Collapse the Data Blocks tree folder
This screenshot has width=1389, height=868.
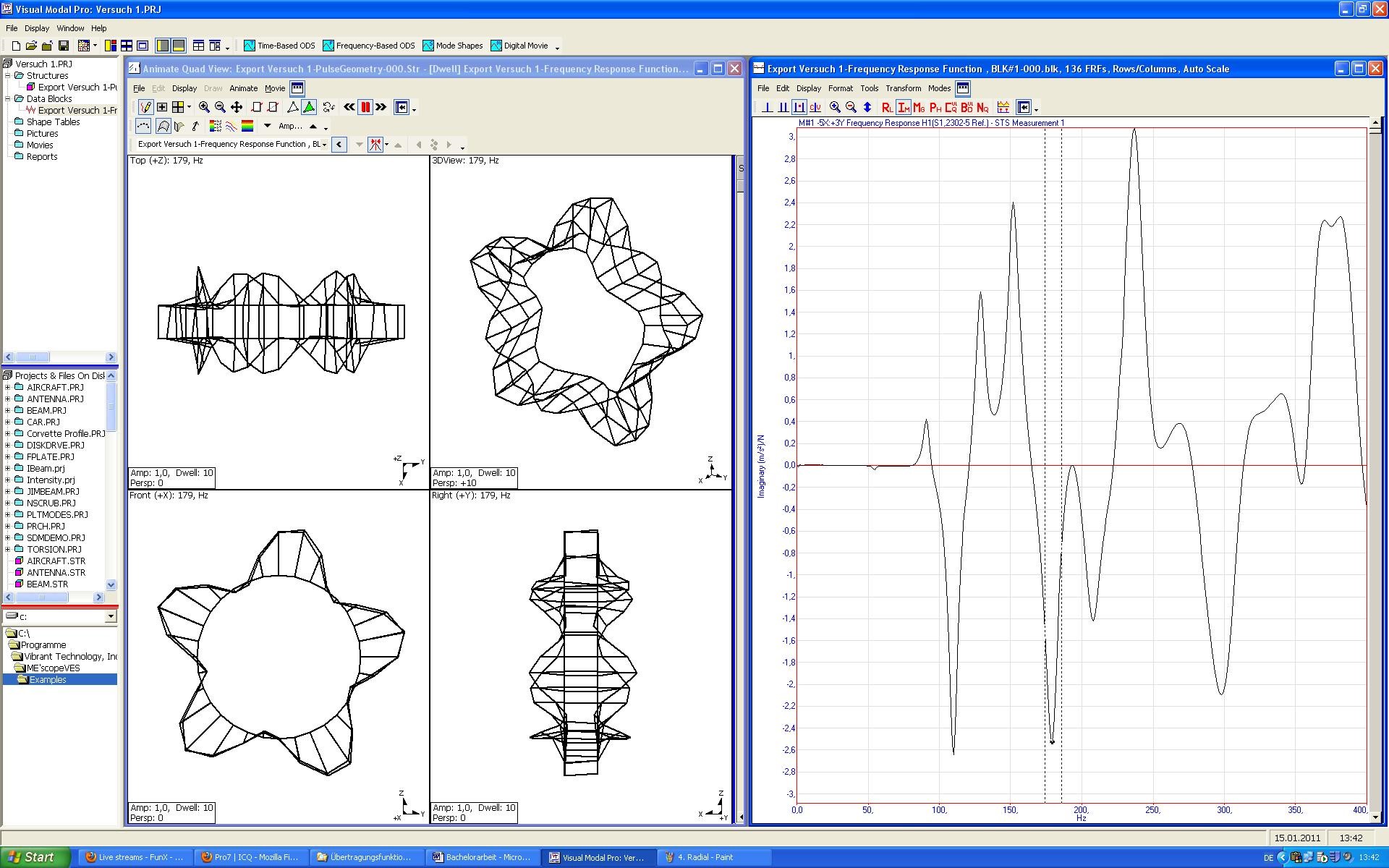coord(8,98)
